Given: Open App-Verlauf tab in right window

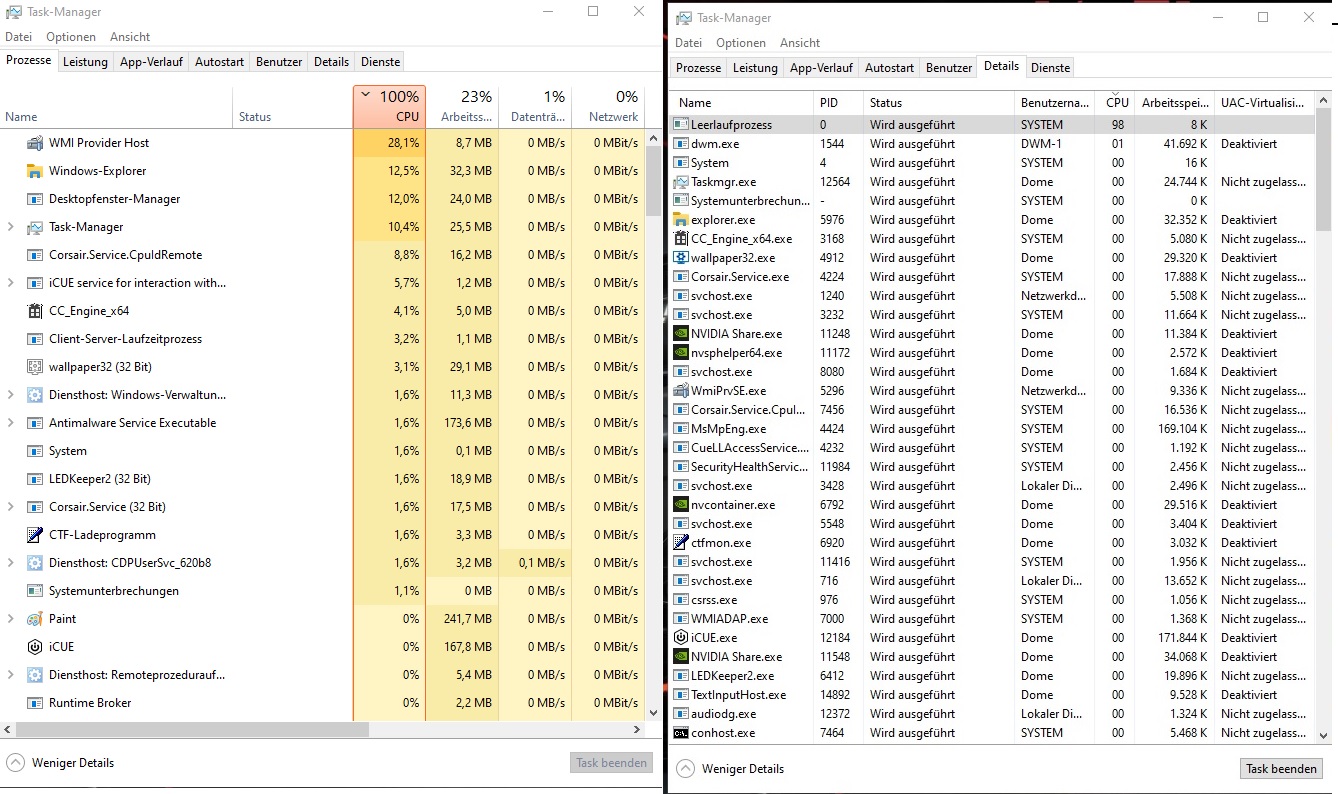Looking at the screenshot, I should (x=821, y=68).
